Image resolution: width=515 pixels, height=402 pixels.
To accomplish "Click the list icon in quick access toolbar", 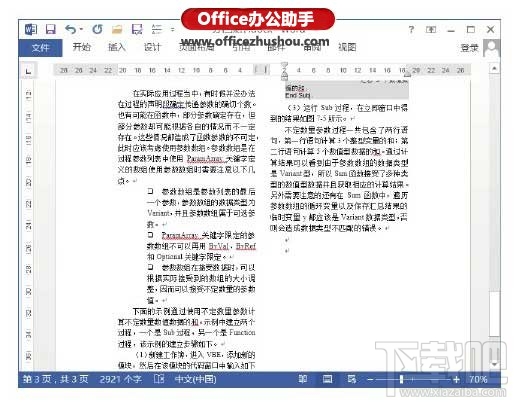I will pos(157,29).
